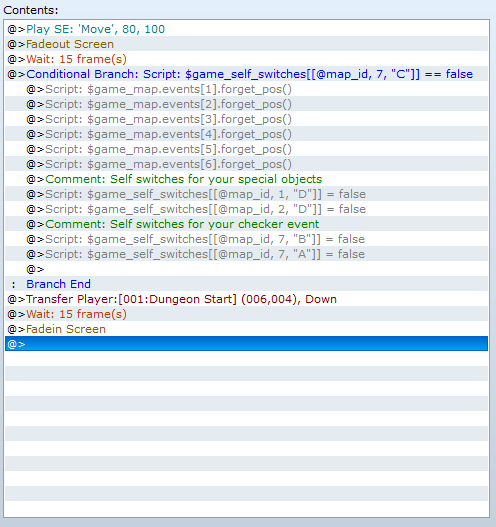496x527 pixels.
Task: Highlight the events[5].forget_pos() script line
Action: click(246, 149)
